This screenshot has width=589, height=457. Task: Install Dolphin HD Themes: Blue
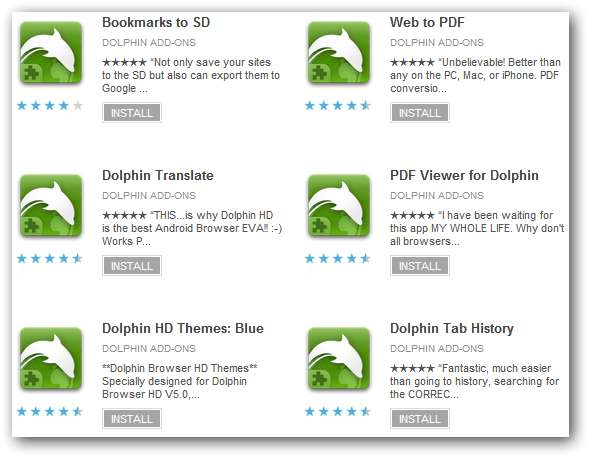(x=132, y=419)
